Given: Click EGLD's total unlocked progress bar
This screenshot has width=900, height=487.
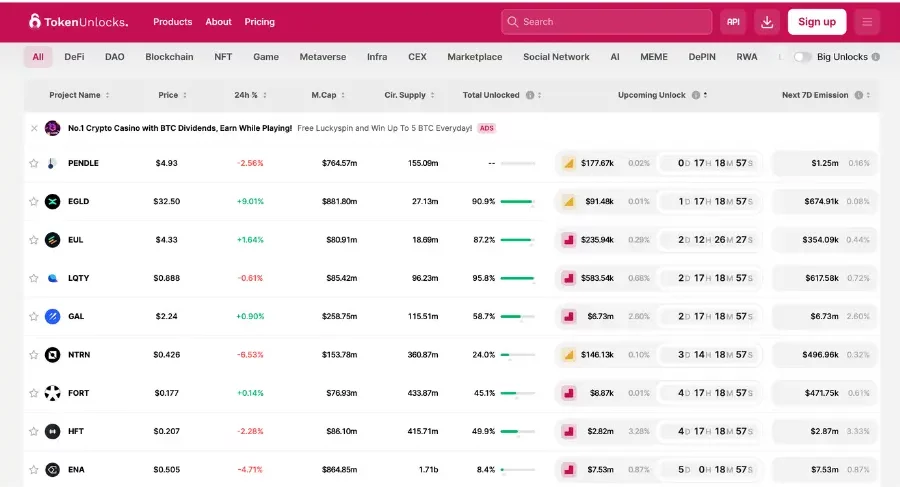Looking at the screenshot, I should point(517,202).
